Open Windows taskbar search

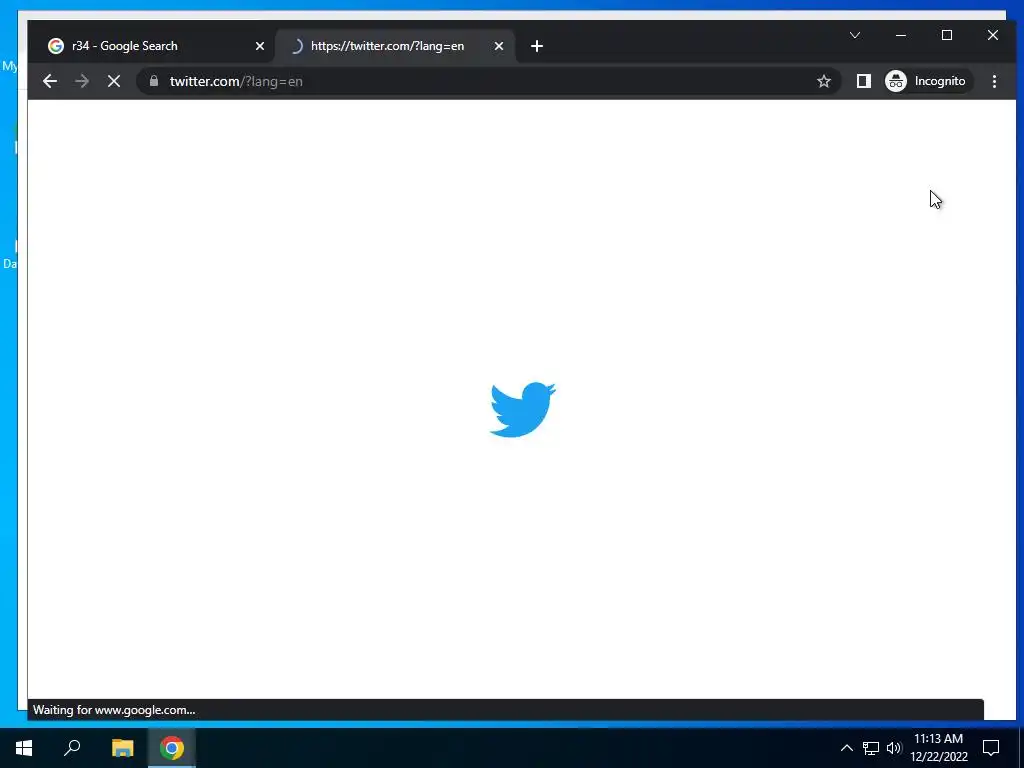click(x=72, y=748)
